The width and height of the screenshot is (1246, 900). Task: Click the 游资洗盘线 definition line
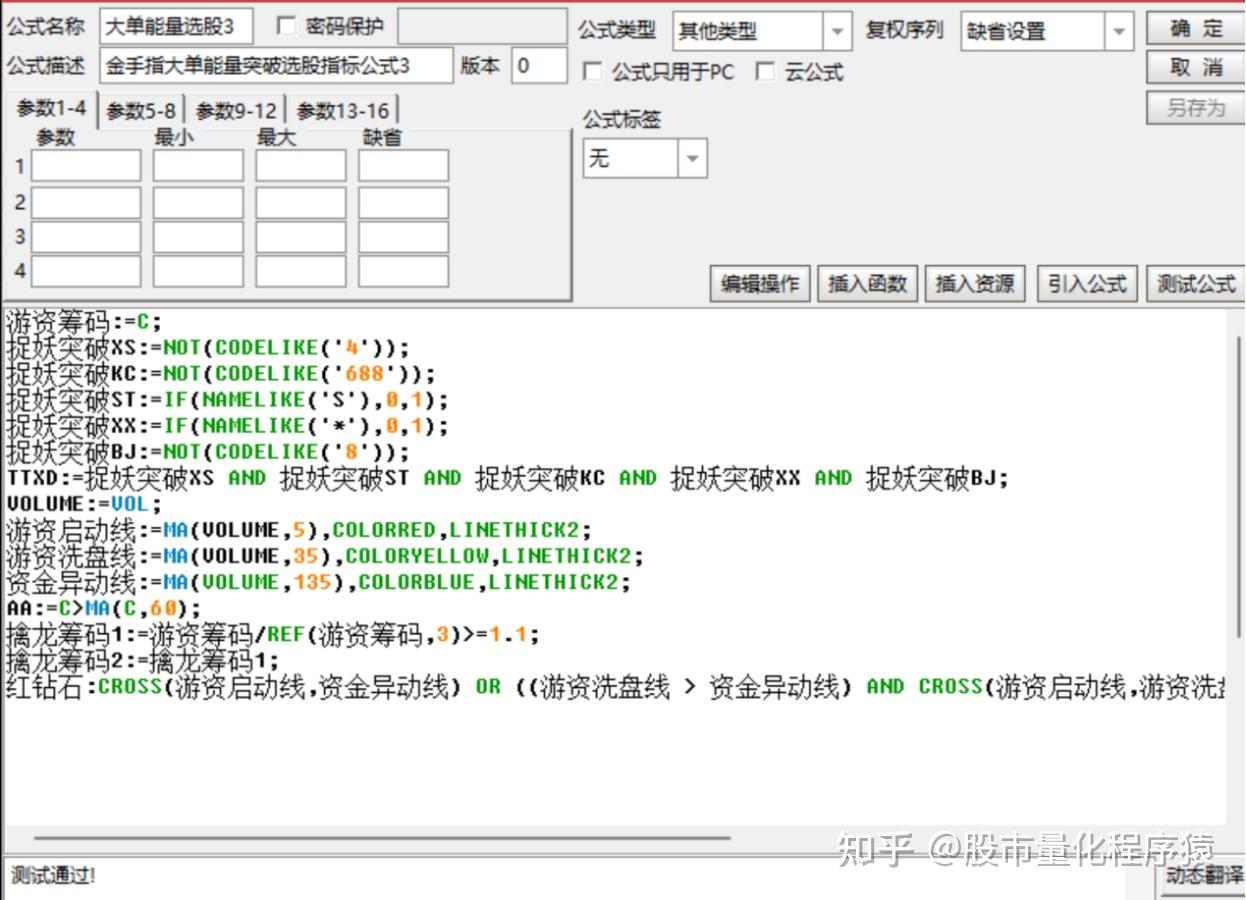click(325, 556)
